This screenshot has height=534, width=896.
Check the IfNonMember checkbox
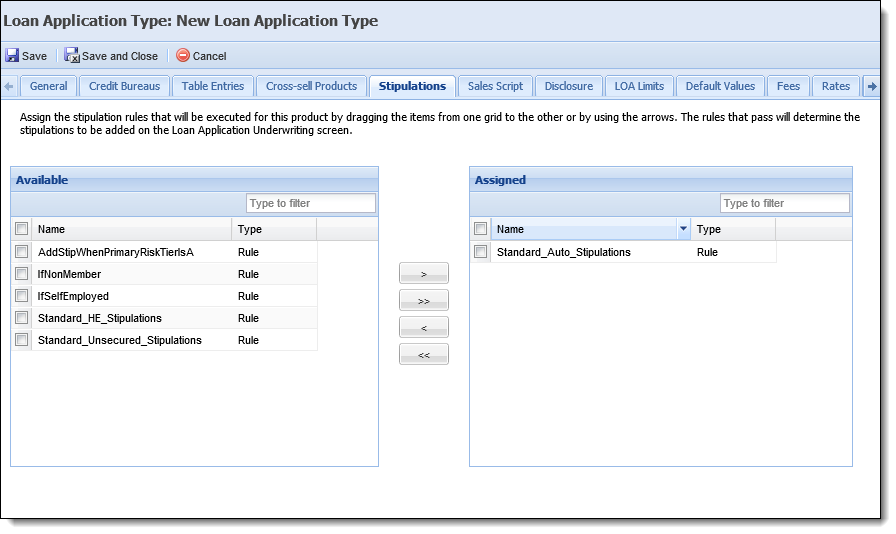(22, 274)
